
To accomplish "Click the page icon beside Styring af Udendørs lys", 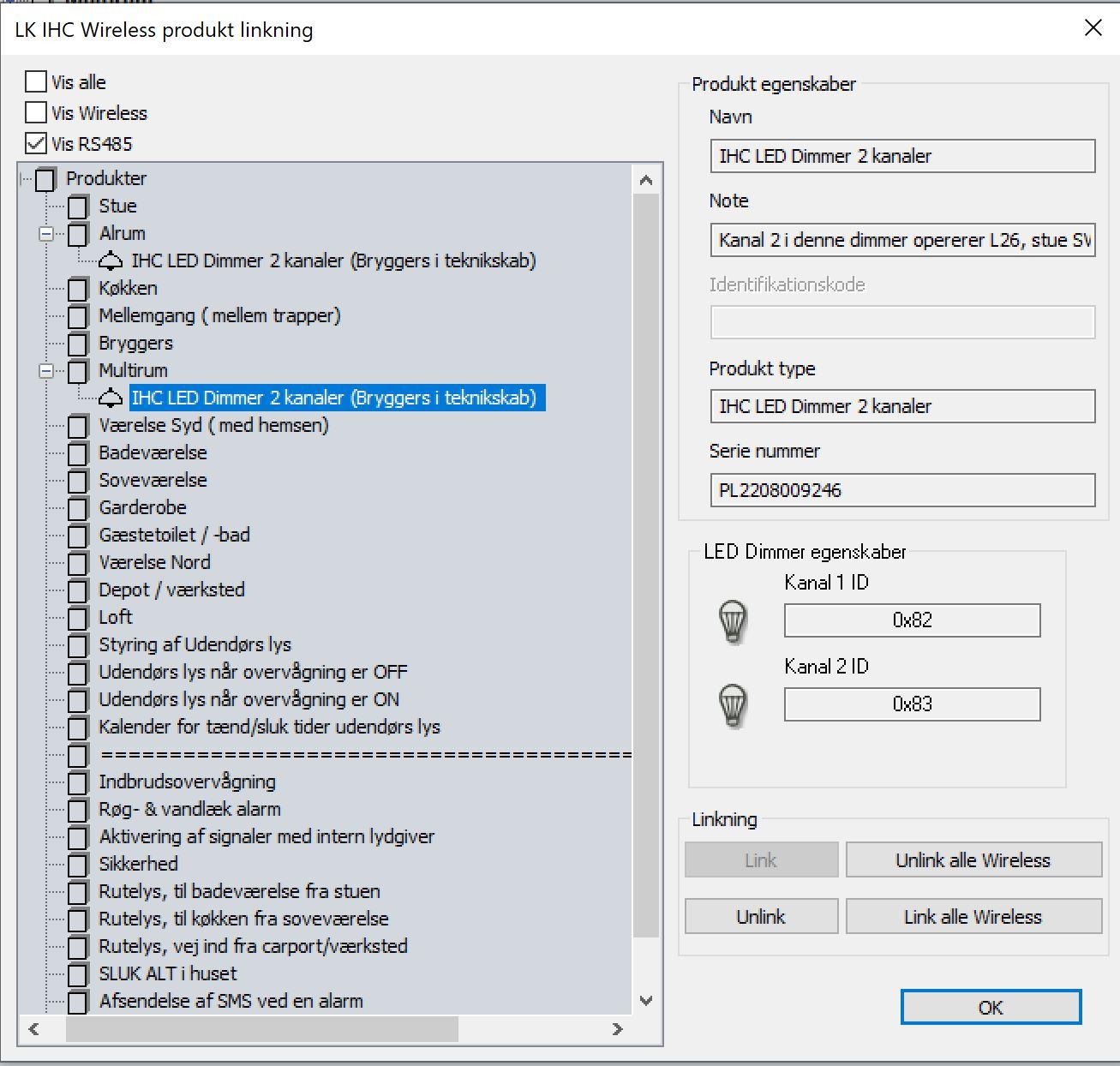I will [78, 645].
